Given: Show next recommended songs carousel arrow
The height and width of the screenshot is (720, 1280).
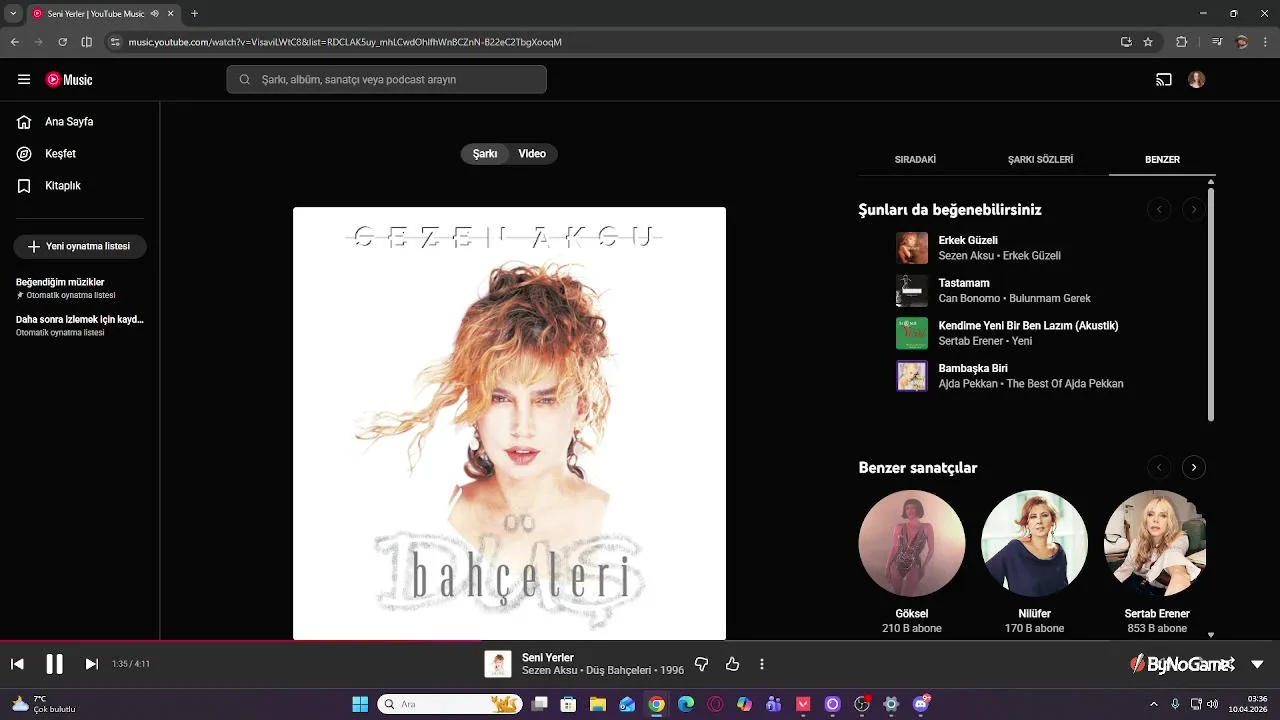Looking at the screenshot, I should pos(1193,210).
